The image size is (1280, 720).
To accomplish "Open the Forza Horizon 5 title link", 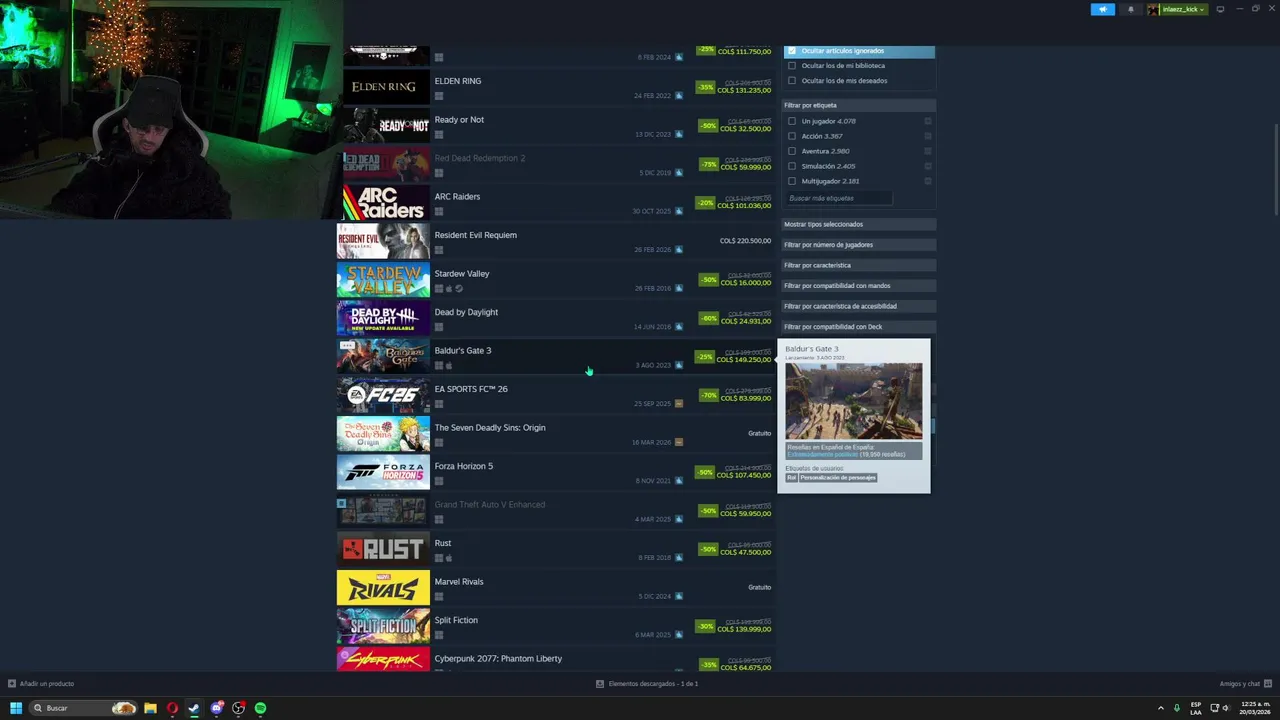I will [464, 466].
